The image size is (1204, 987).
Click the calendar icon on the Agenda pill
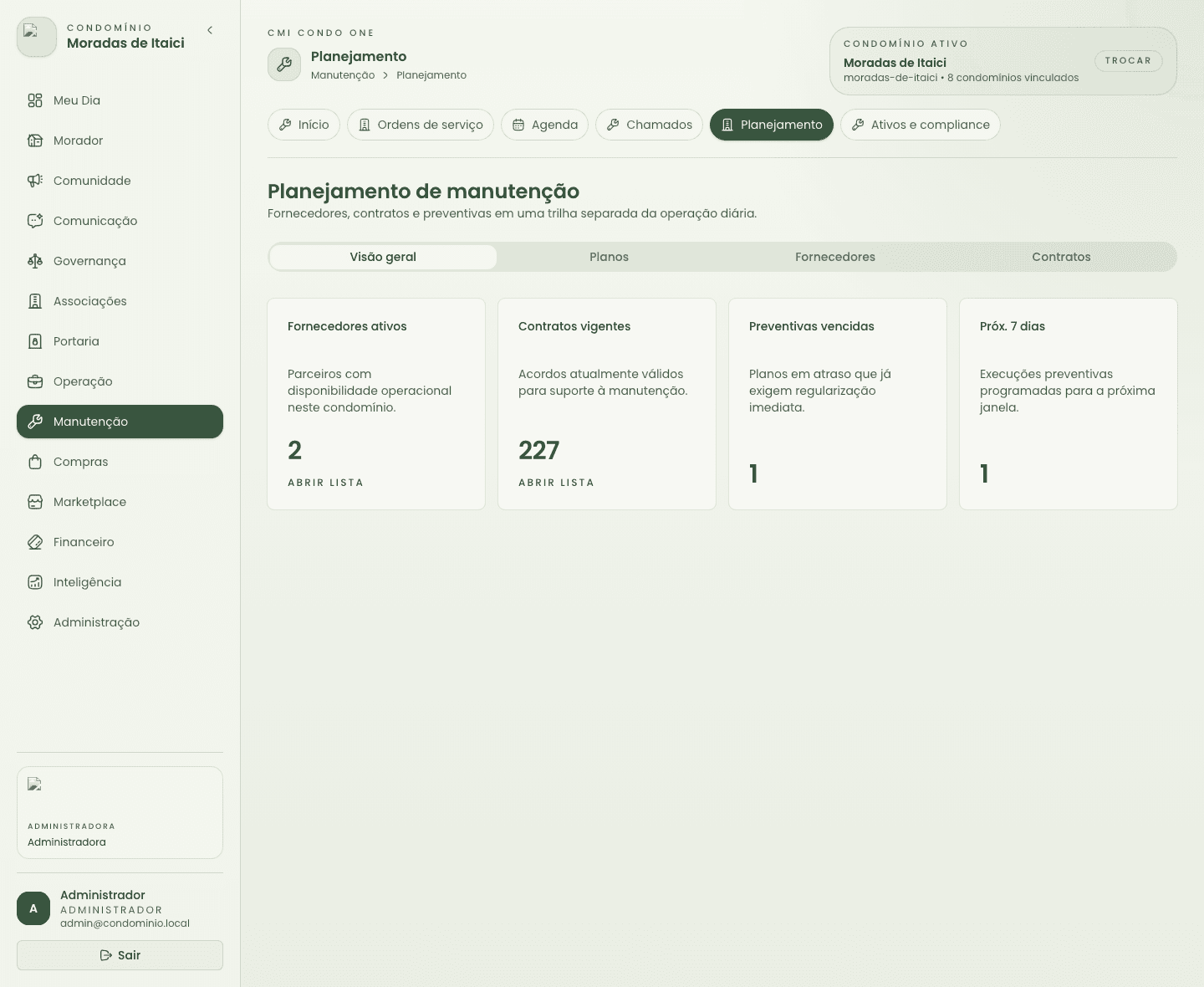tap(518, 125)
